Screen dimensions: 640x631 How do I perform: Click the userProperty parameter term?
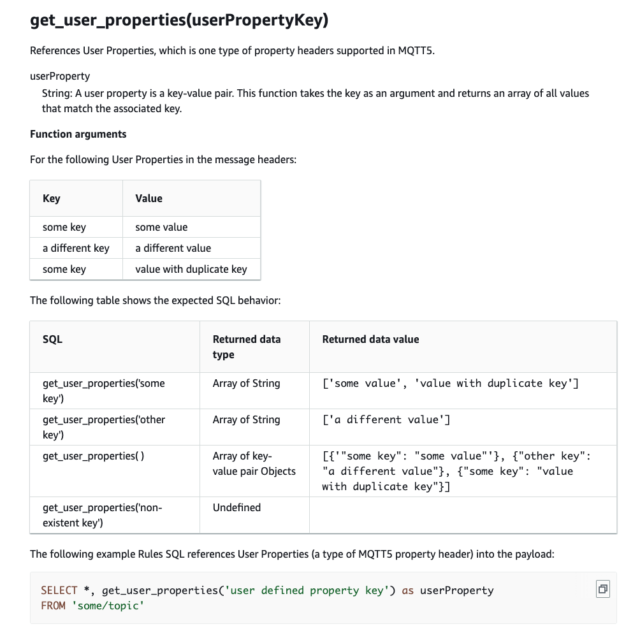tap(61, 75)
